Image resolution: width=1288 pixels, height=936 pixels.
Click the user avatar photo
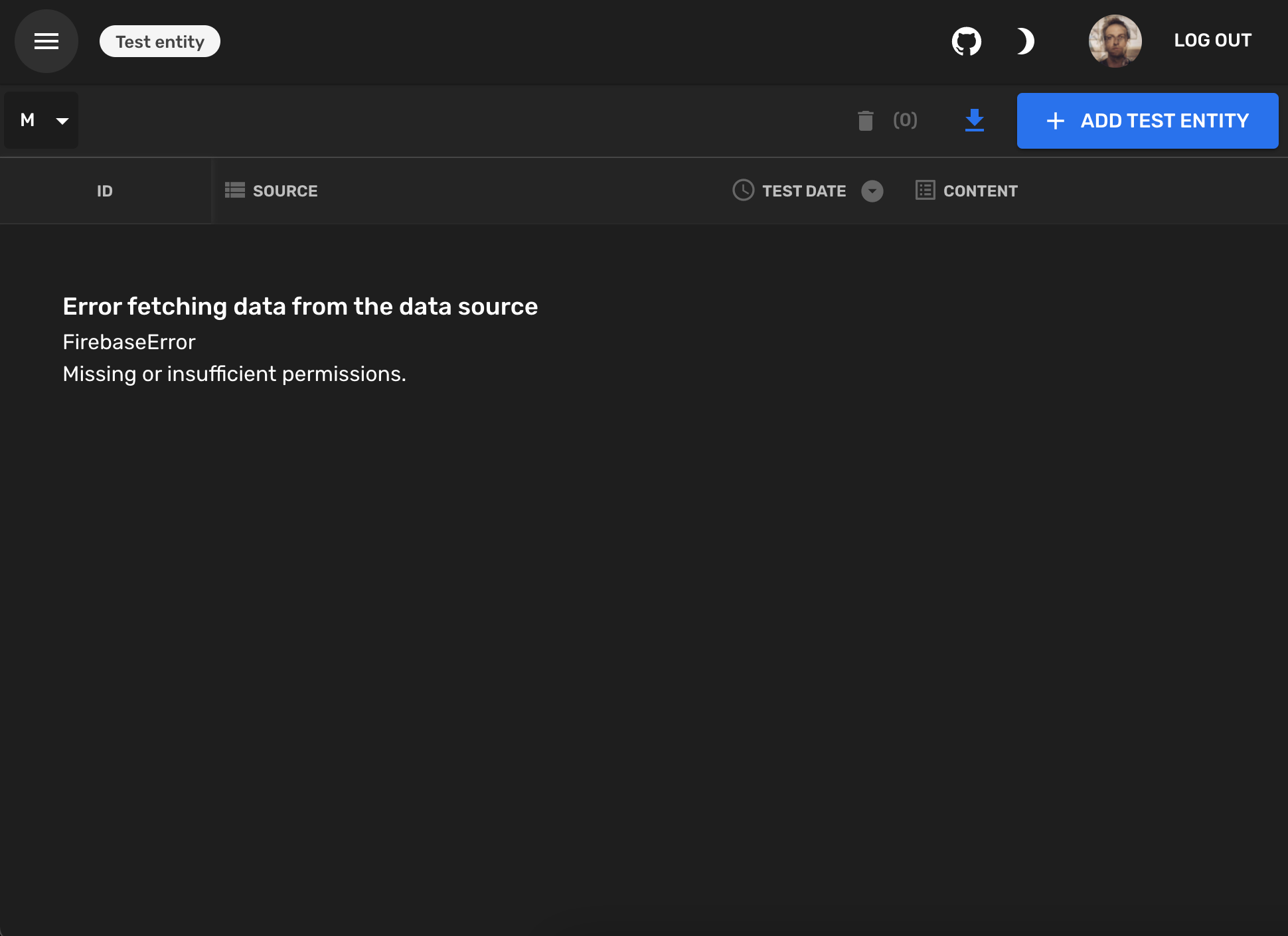pos(1115,41)
